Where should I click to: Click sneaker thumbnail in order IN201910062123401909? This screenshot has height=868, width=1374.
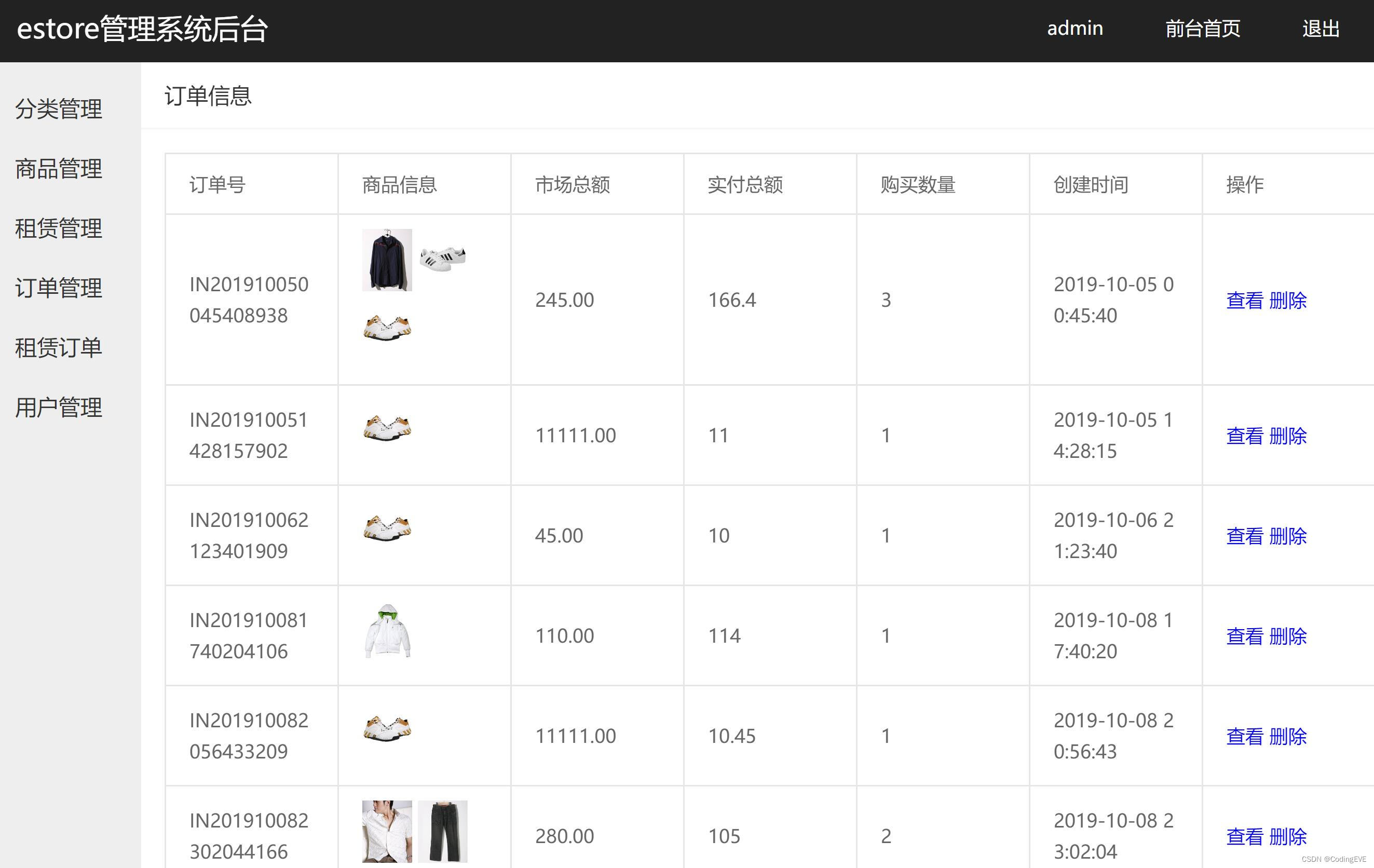[387, 528]
